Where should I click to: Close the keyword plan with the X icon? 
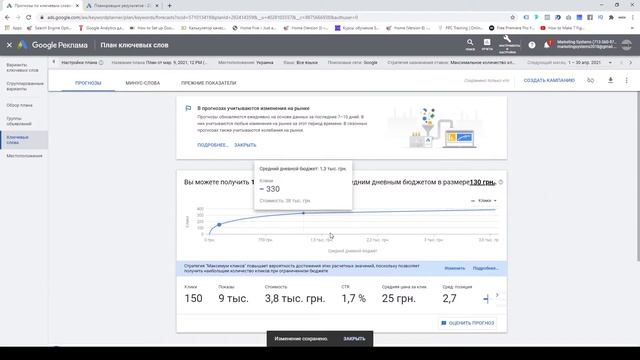(x=9, y=45)
